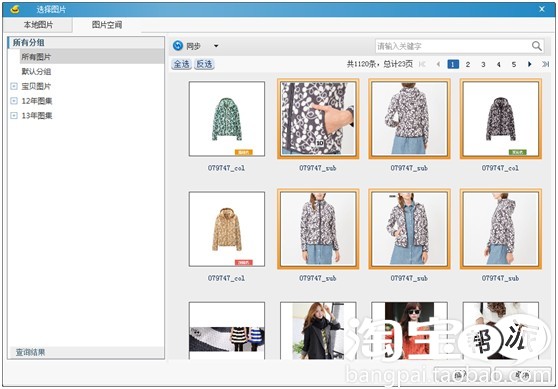Image resolution: width=558 pixels, height=389 pixels.
Task: Expand the 13年图集 tree node
Action: (14, 115)
